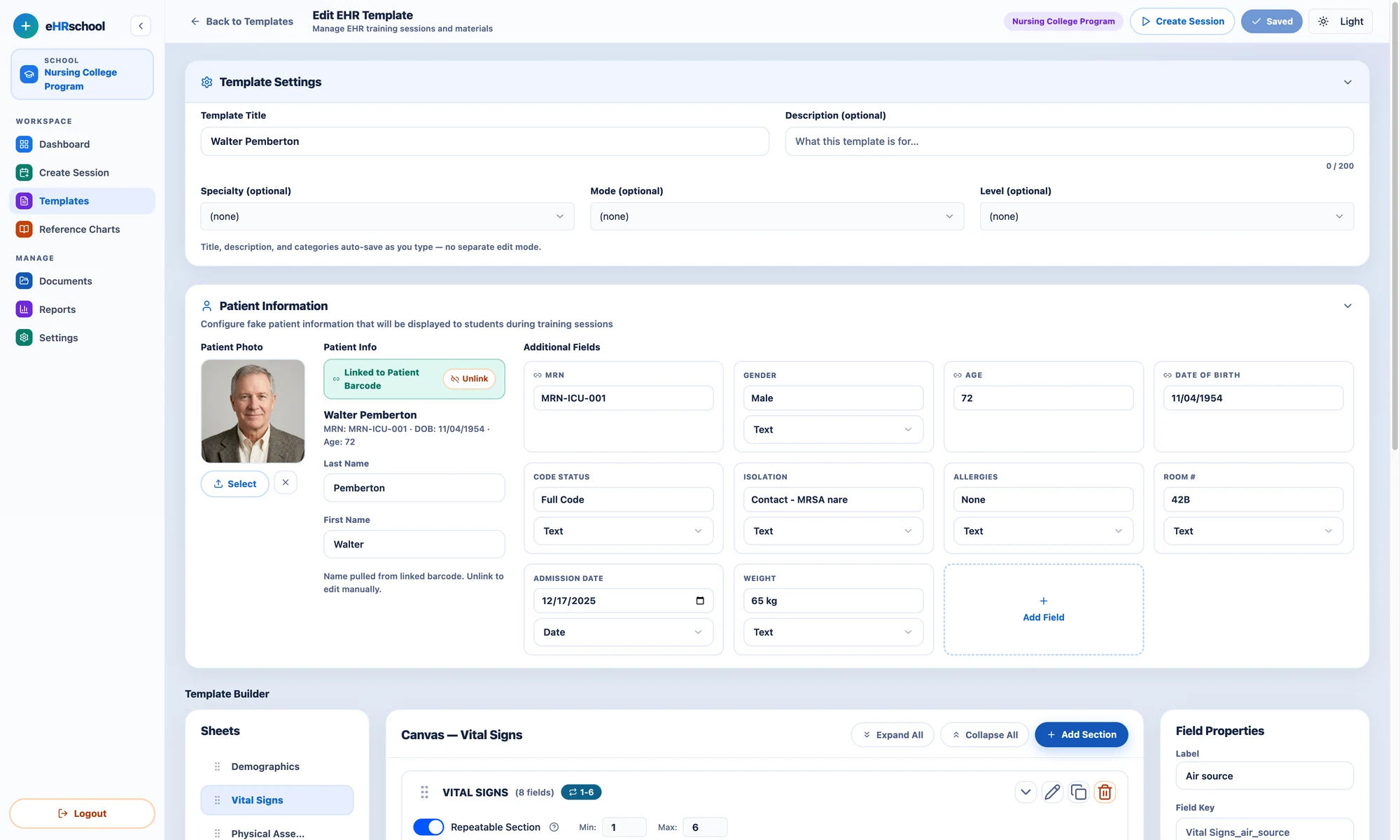This screenshot has width=1400, height=840.
Task: Click the Expand All button
Action: click(x=892, y=734)
